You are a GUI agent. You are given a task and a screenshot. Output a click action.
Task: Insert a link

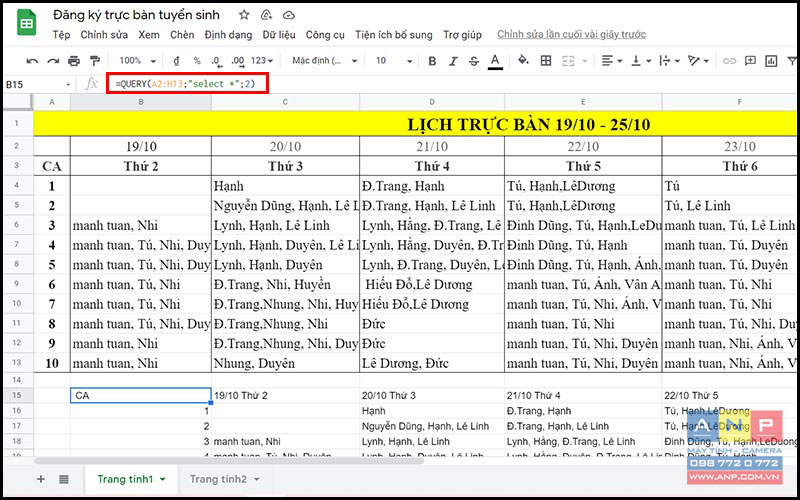point(729,61)
